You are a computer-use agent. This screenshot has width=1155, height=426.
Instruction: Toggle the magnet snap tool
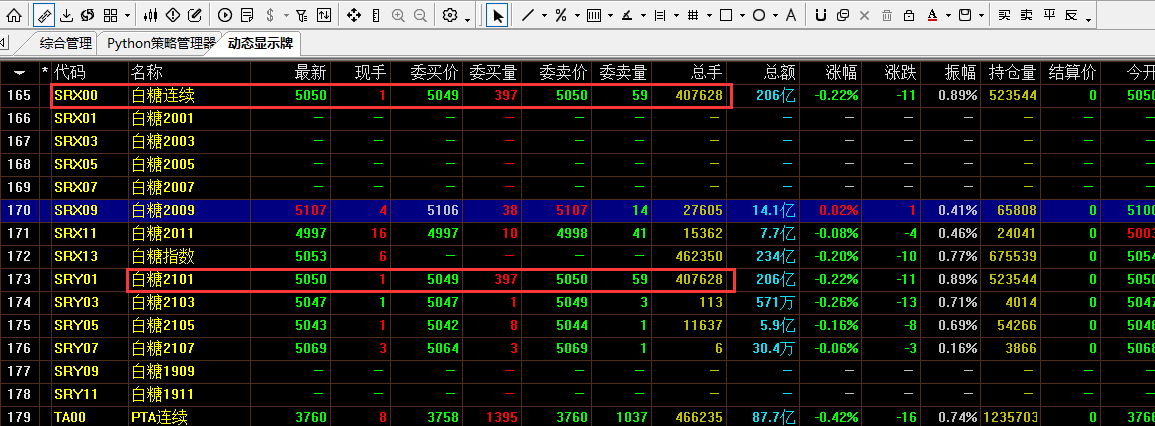click(821, 15)
